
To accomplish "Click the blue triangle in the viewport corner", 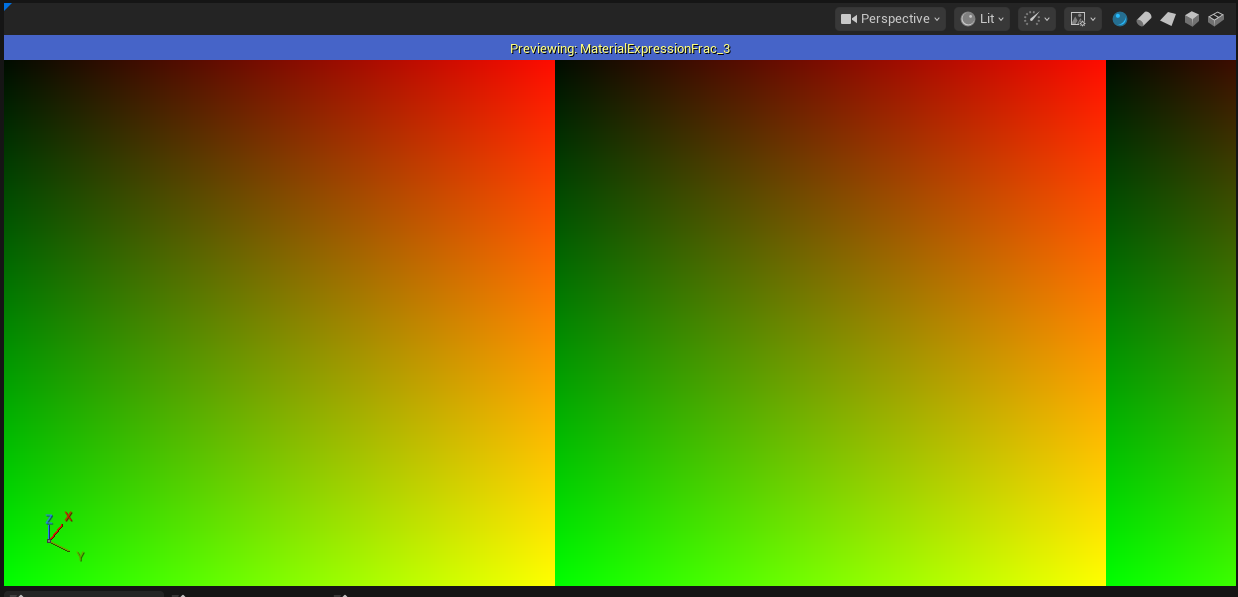I will tap(8, 7).
